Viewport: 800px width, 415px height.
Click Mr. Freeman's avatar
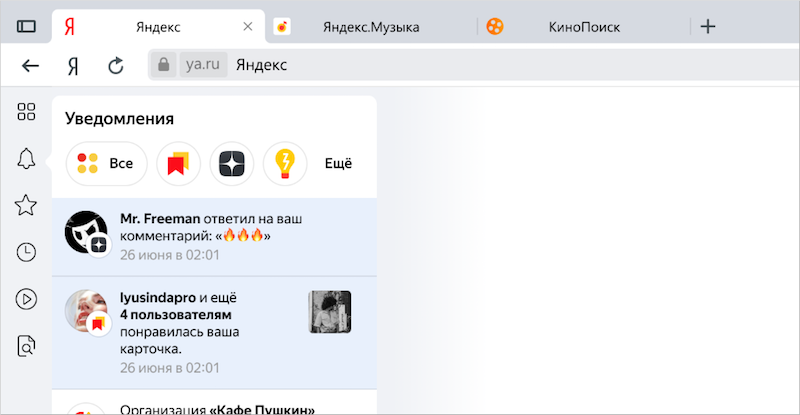86,232
